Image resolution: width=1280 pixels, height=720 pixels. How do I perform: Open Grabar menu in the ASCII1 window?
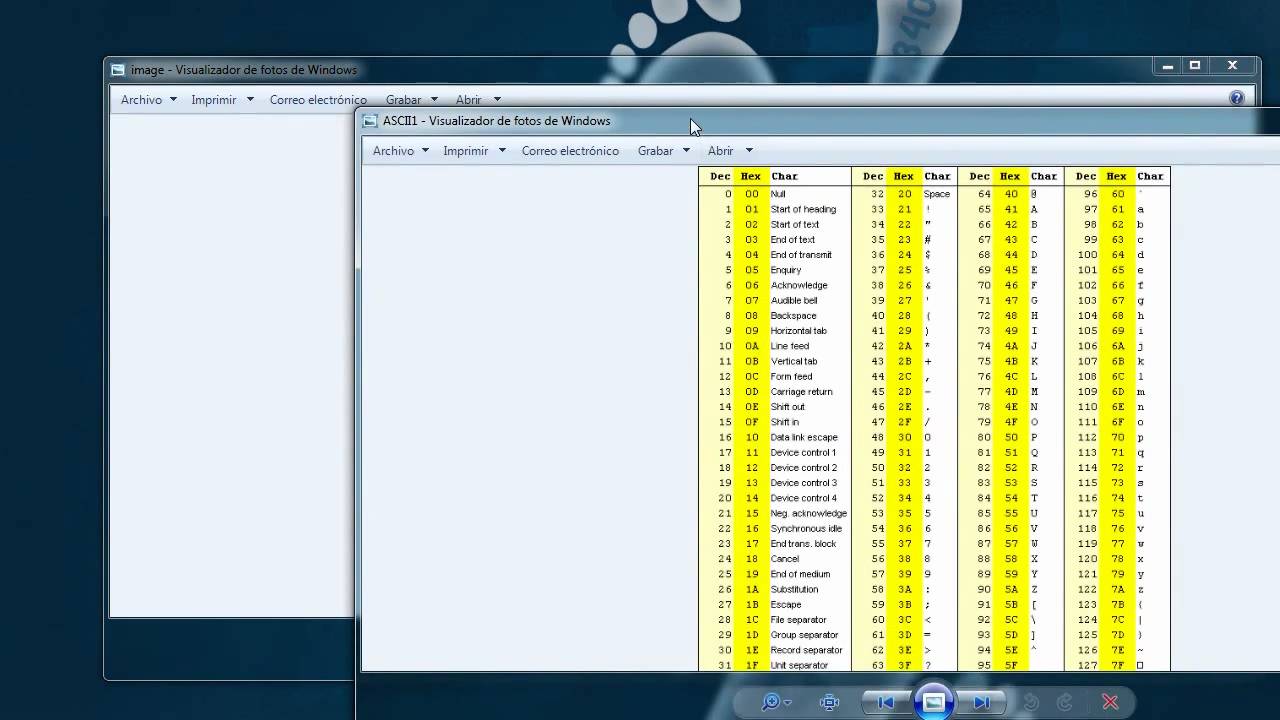pos(664,151)
